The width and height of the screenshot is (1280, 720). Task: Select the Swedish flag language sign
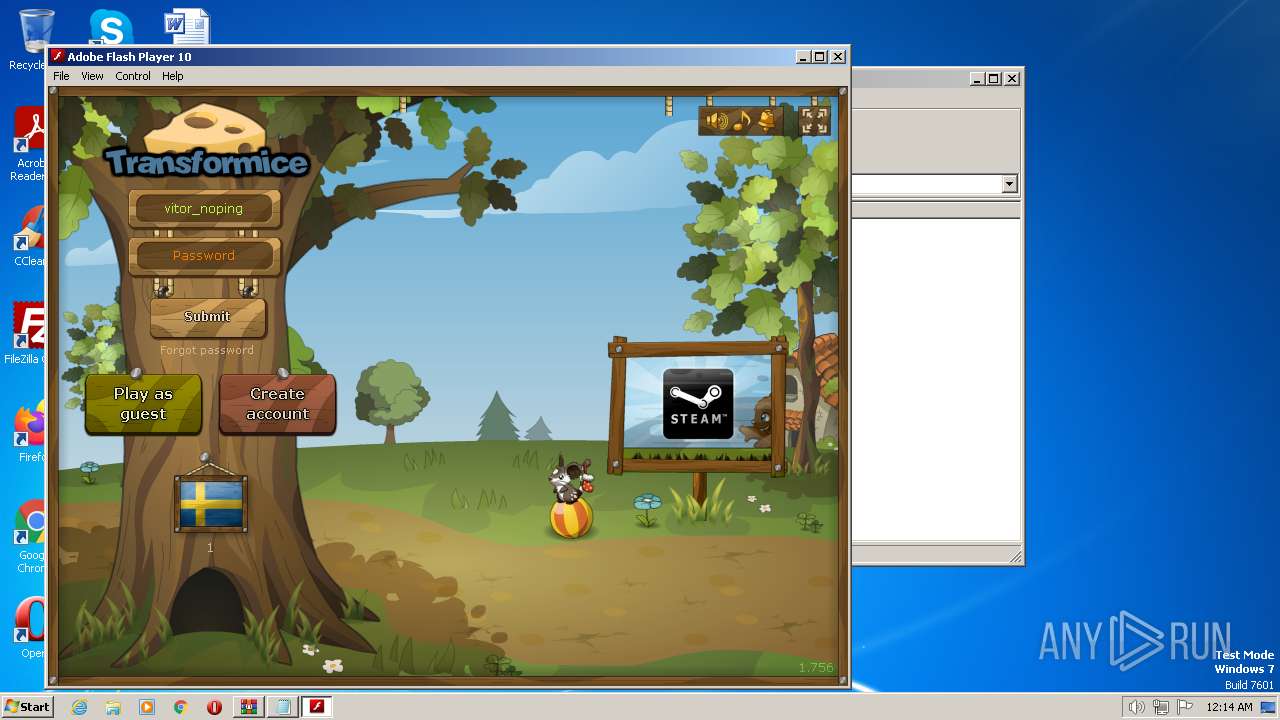(211, 504)
